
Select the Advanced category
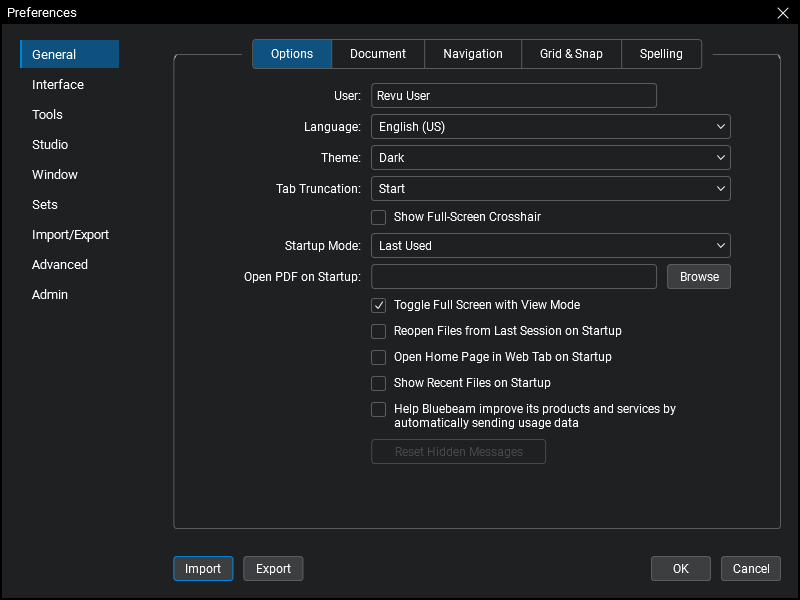60,265
